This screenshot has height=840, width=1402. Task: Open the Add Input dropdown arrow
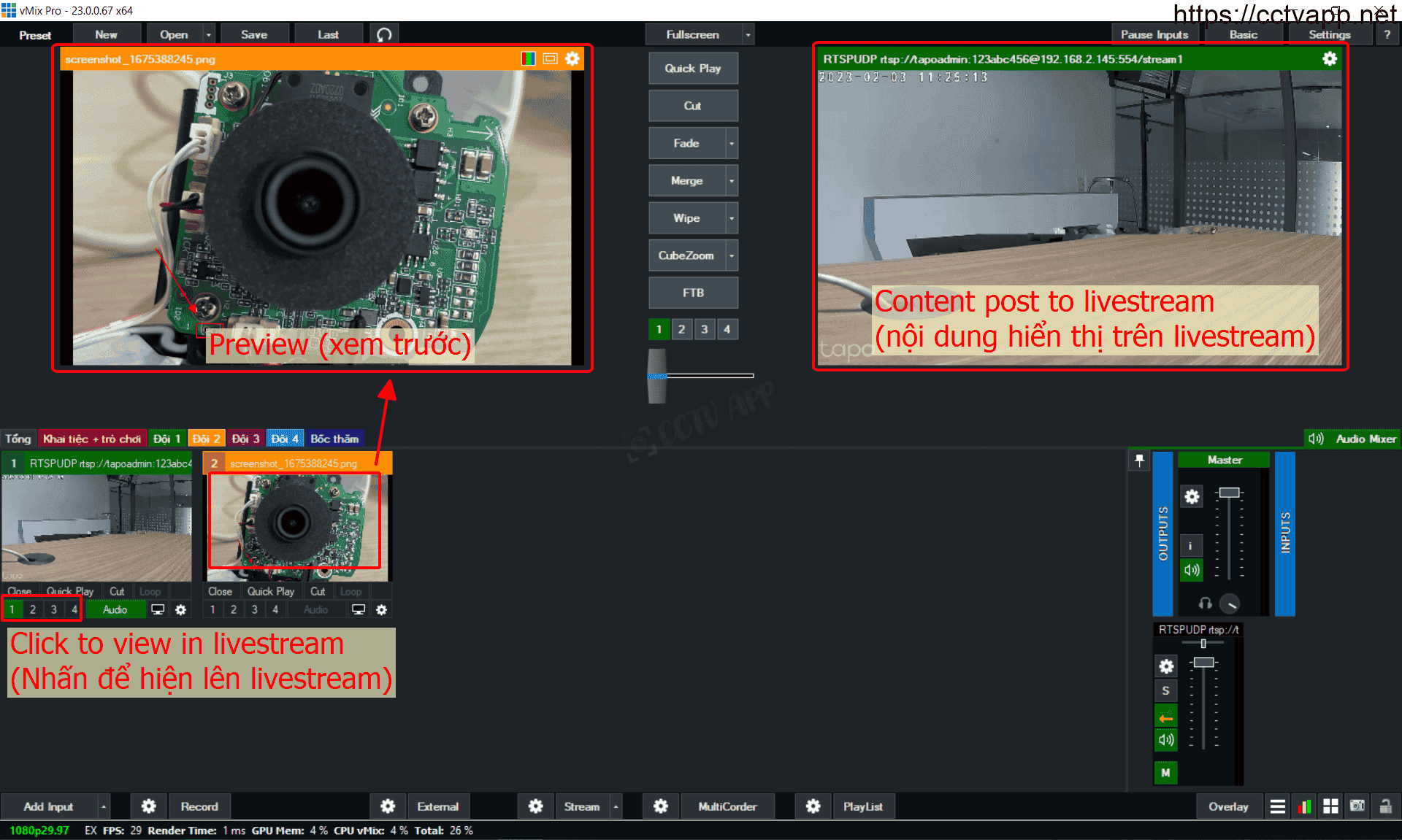click(x=104, y=806)
